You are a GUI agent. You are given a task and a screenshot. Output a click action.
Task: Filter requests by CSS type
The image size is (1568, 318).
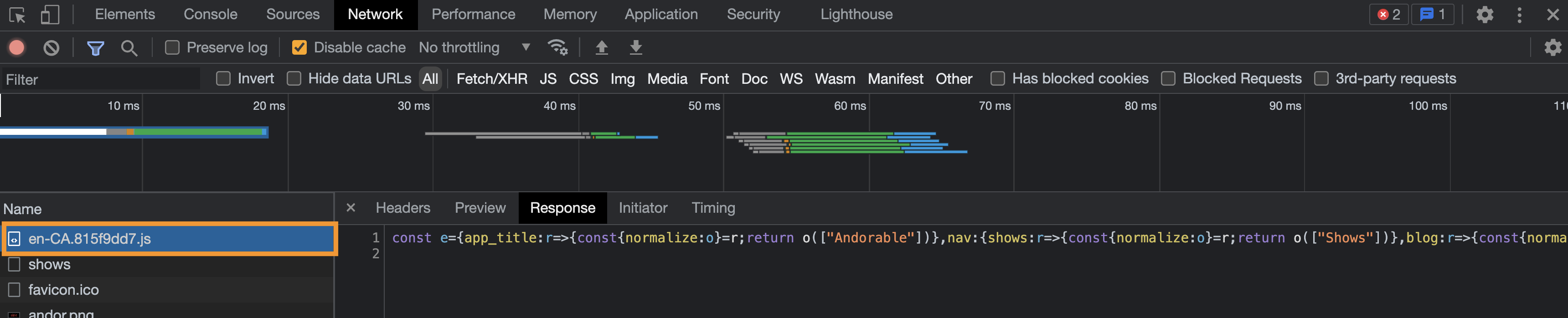point(583,78)
